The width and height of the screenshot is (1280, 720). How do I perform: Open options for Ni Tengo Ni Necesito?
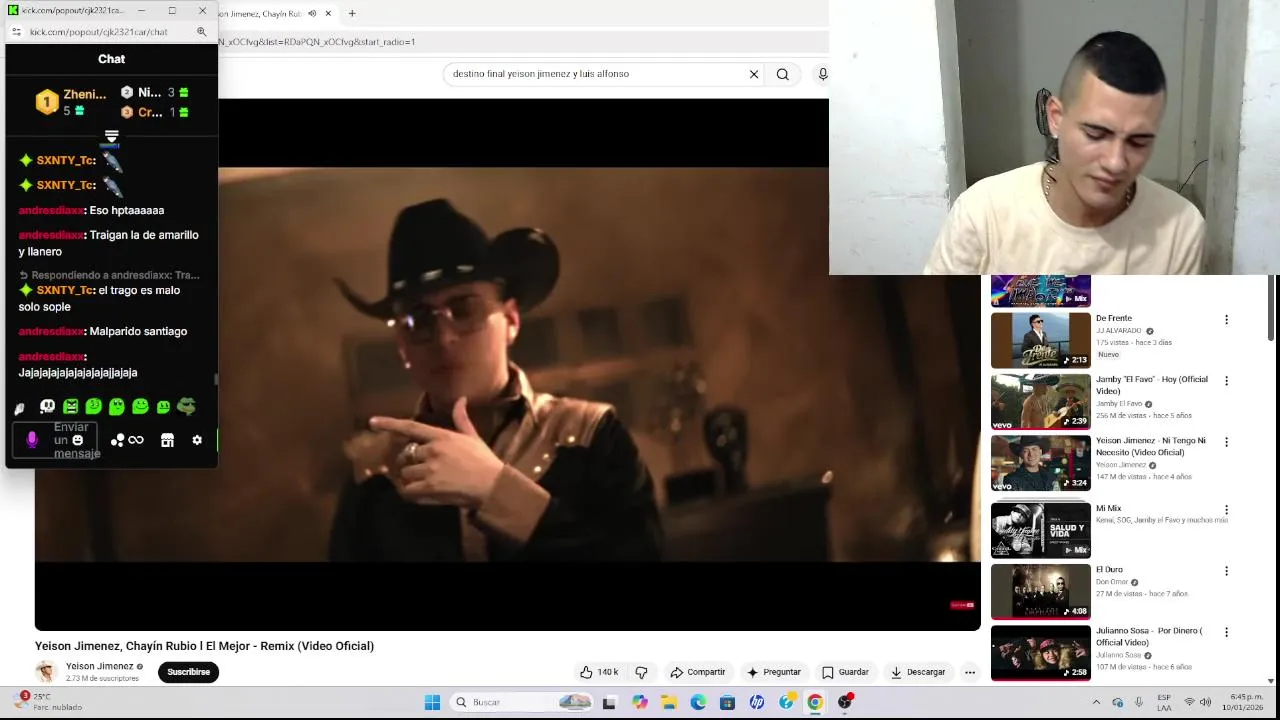coord(1226,442)
